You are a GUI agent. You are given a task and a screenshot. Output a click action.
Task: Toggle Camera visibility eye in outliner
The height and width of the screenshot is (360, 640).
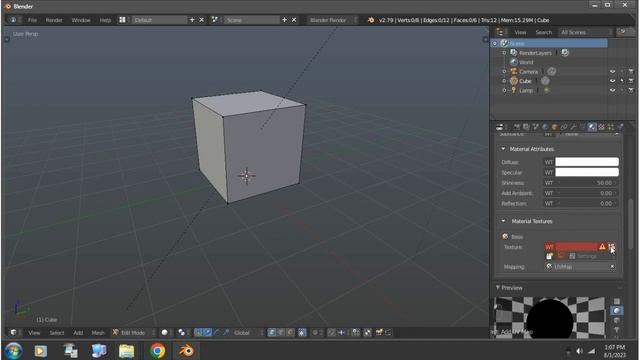click(612, 71)
